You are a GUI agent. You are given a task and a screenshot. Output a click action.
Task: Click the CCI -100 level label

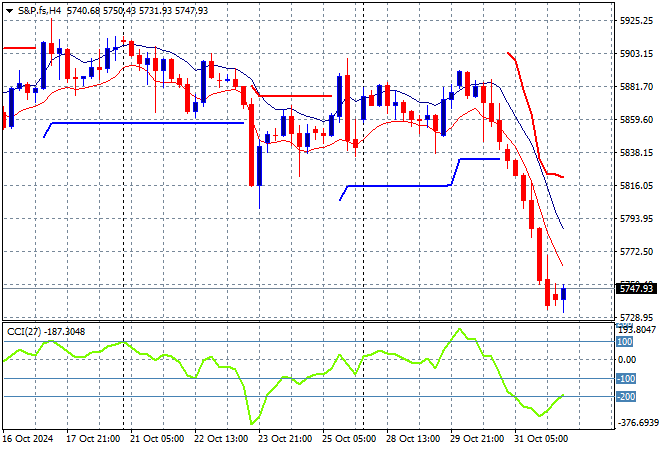tap(626, 378)
